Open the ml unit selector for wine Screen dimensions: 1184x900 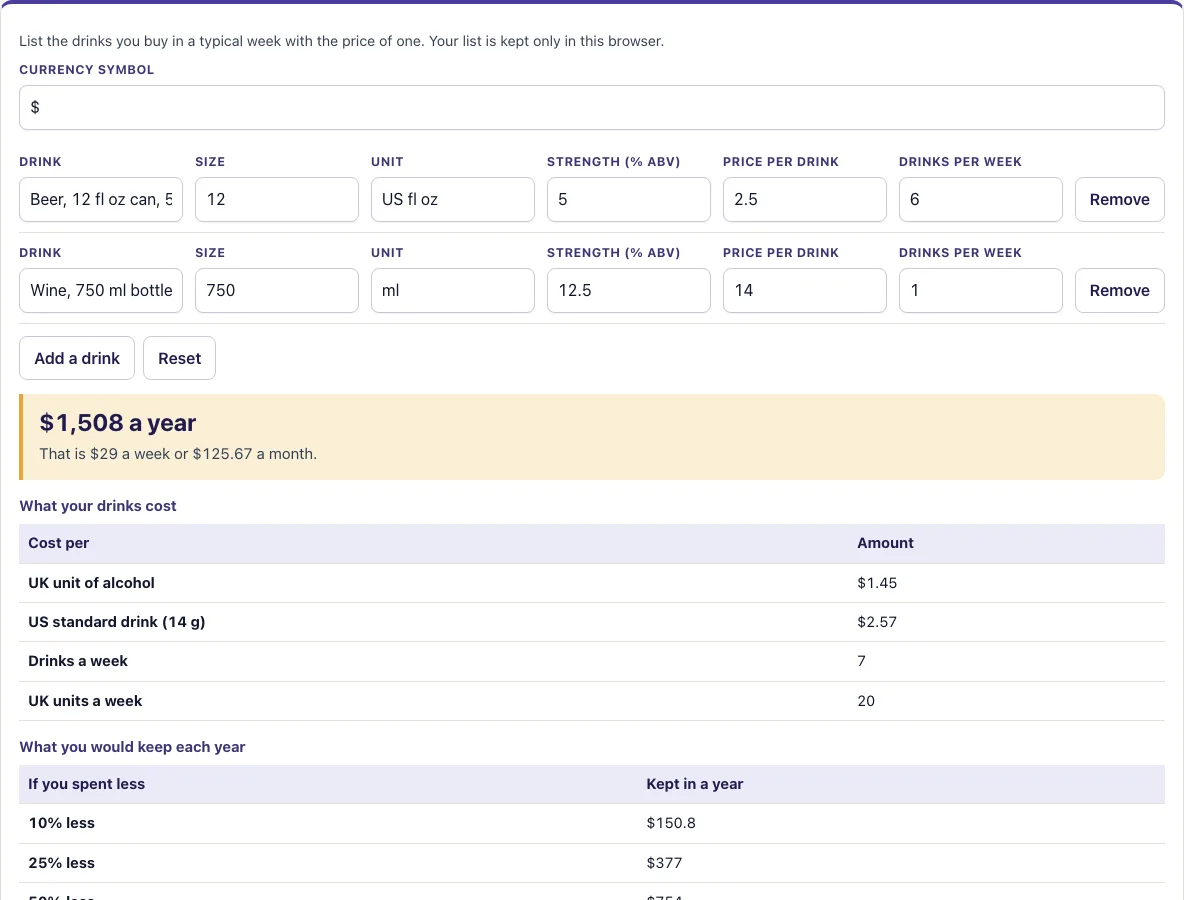point(452,291)
